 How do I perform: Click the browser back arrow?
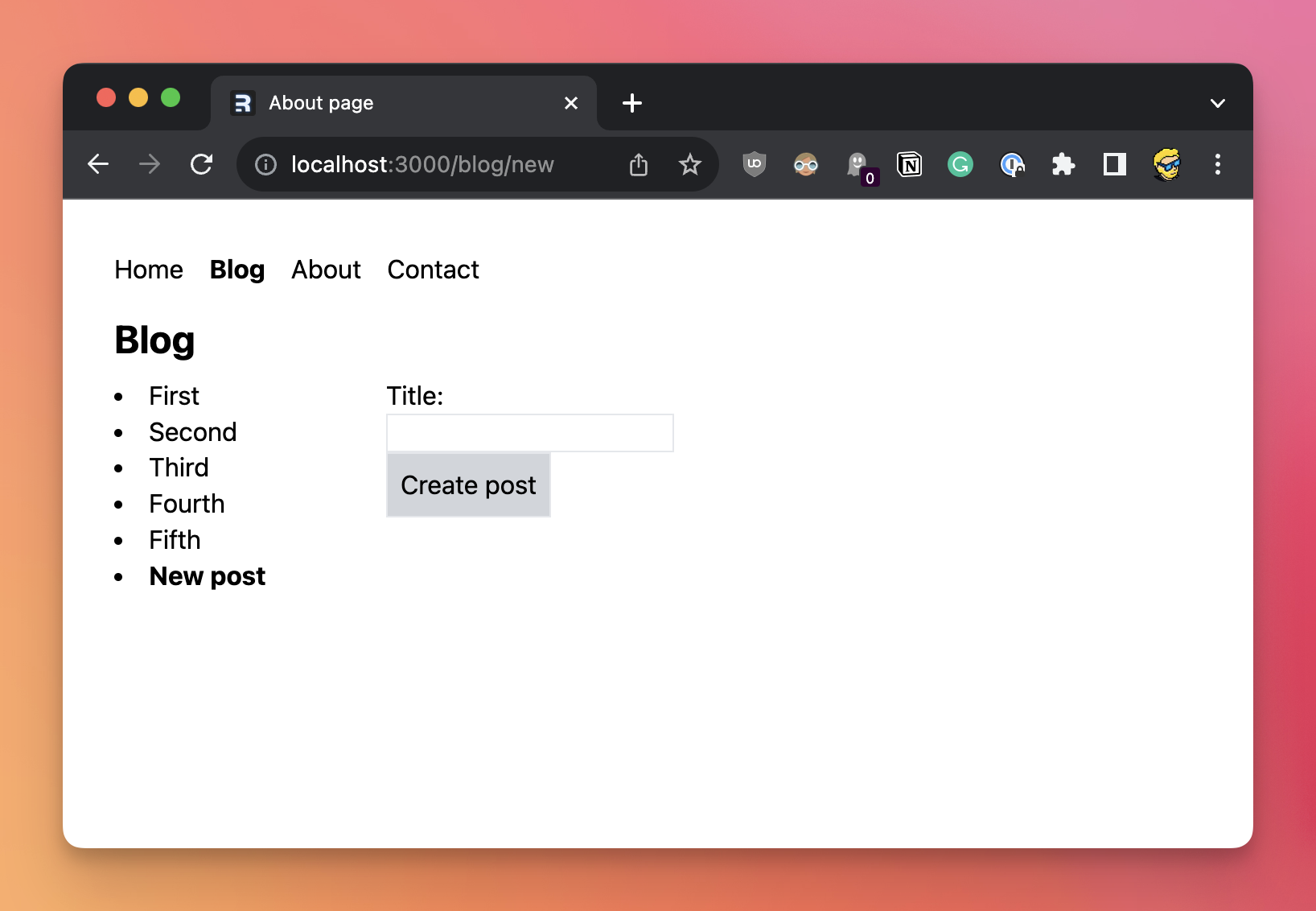[98, 164]
